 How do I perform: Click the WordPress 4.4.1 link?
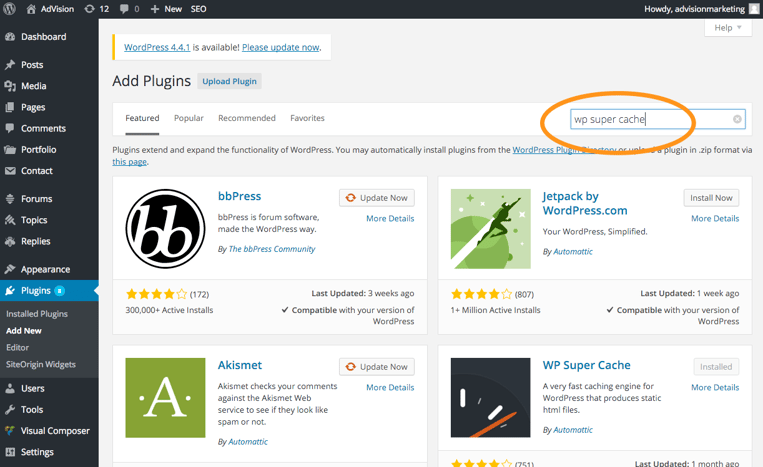(x=157, y=47)
